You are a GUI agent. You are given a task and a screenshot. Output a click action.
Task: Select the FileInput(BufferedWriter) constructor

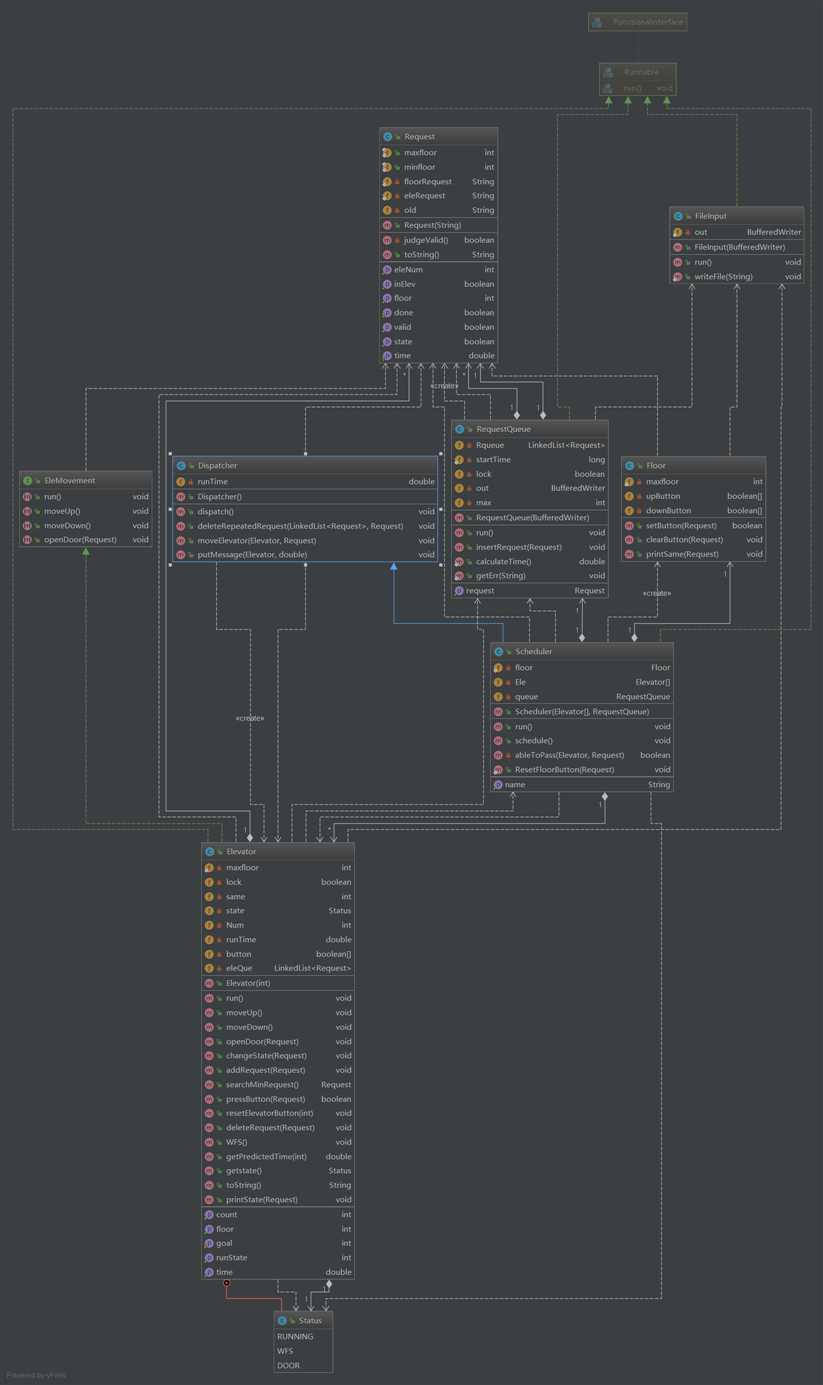click(736, 247)
